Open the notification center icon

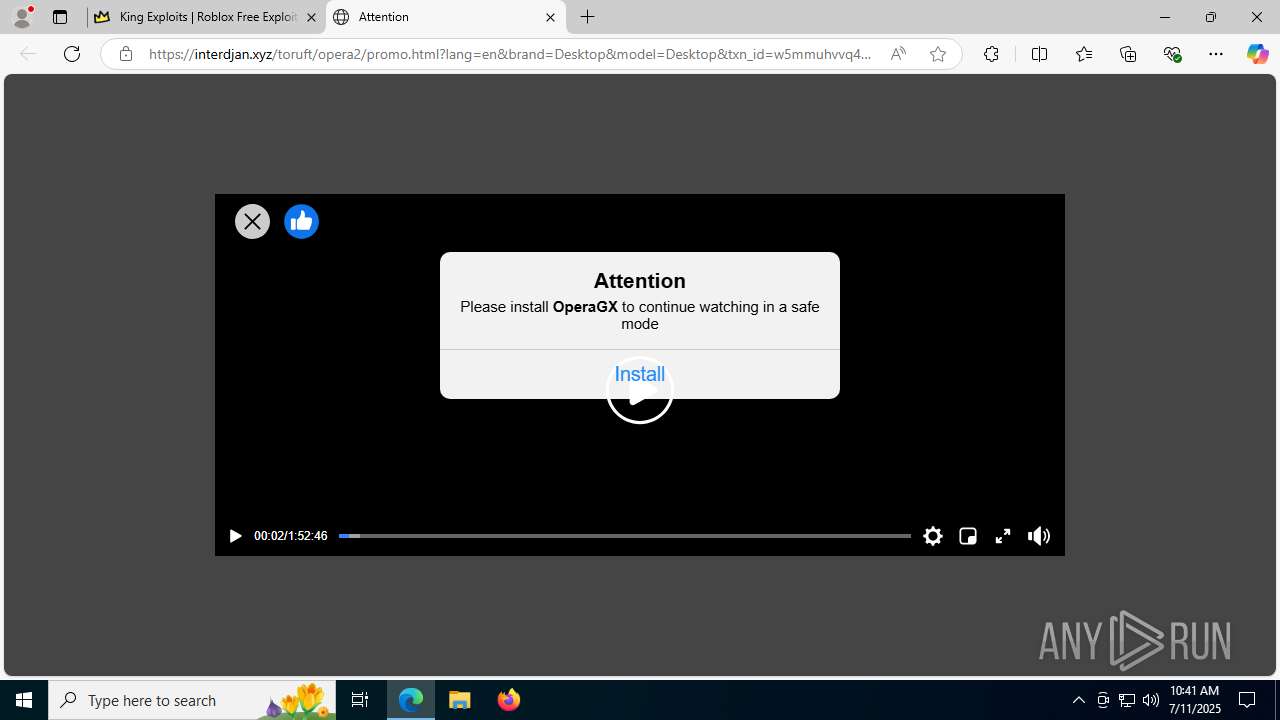1248,700
